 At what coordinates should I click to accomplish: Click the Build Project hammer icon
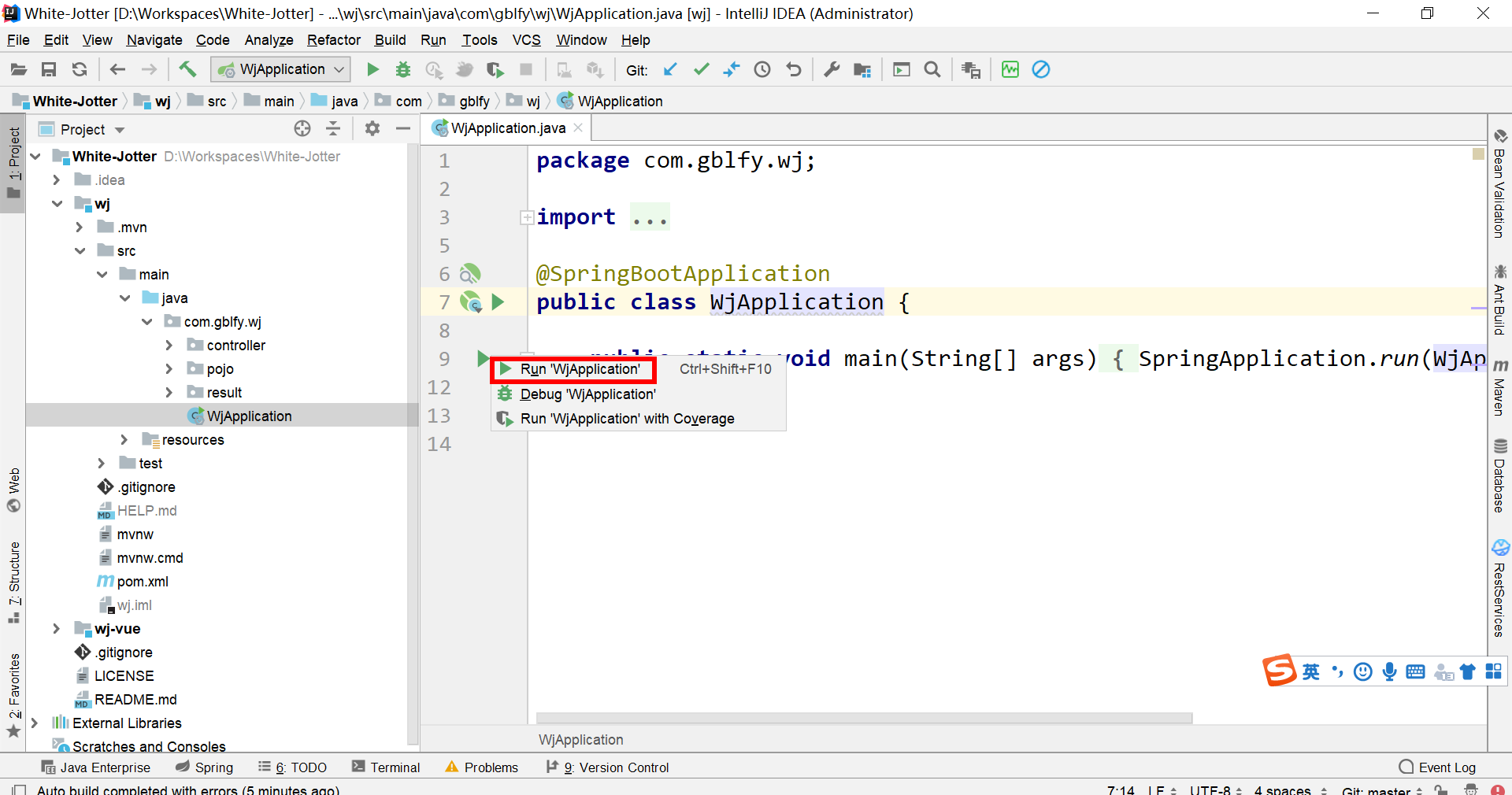coord(187,69)
